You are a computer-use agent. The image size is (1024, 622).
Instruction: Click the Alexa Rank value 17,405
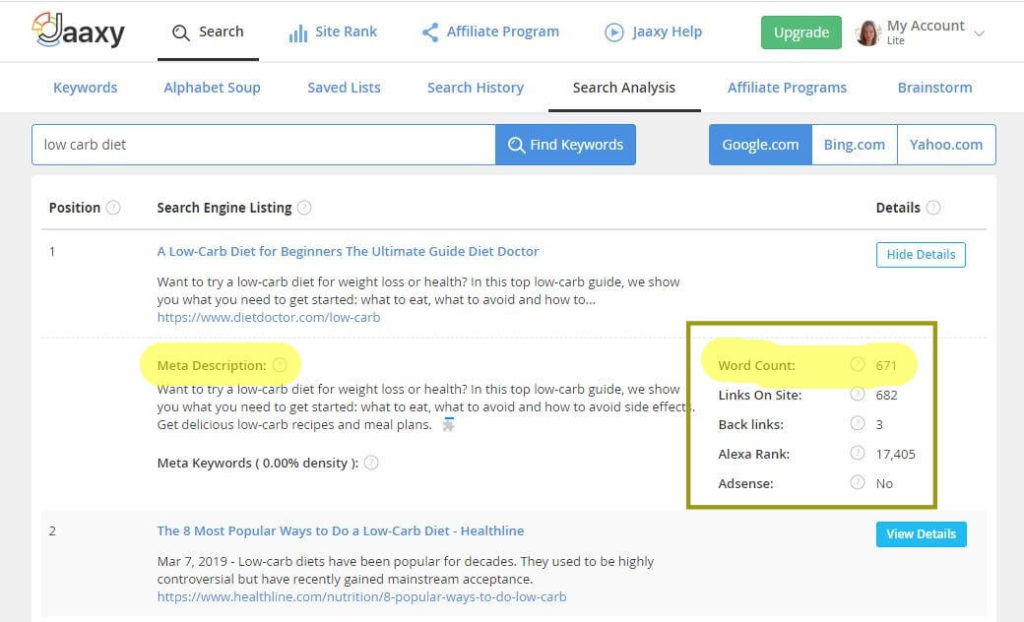coord(895,454)
